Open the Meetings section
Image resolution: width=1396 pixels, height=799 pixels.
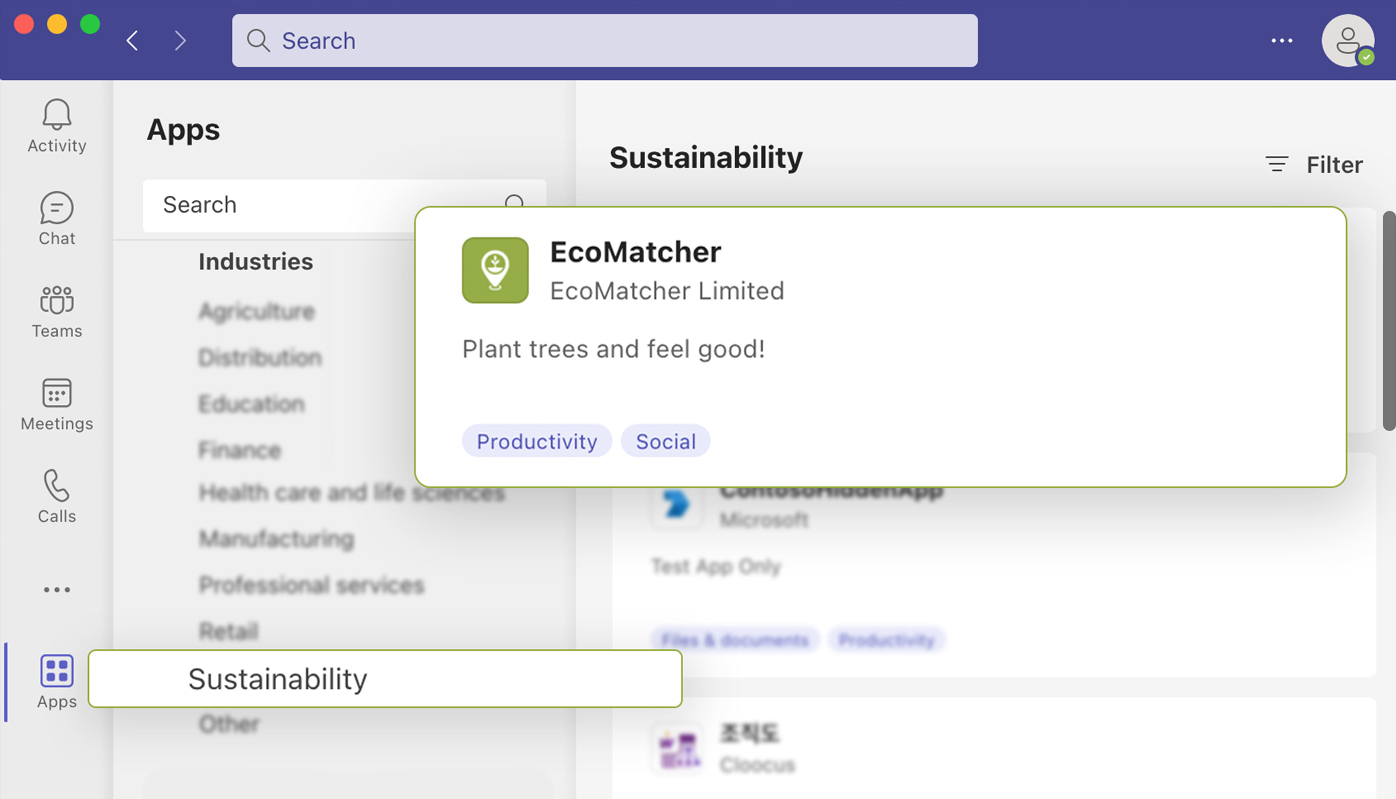(56, 403)
